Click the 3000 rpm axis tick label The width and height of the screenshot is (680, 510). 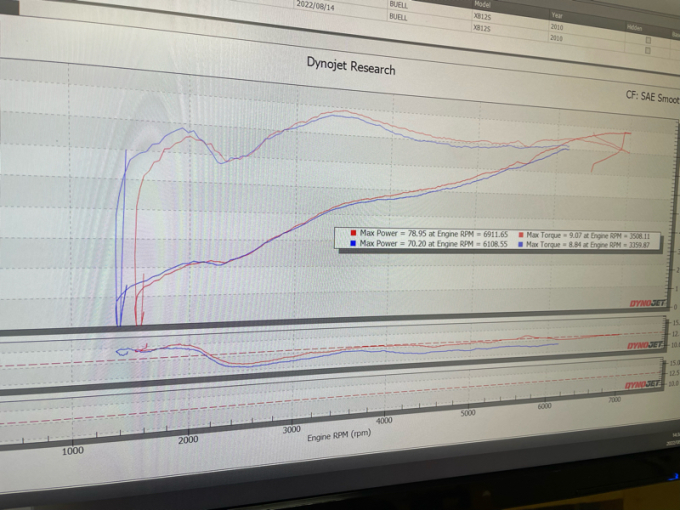(291, 429)
